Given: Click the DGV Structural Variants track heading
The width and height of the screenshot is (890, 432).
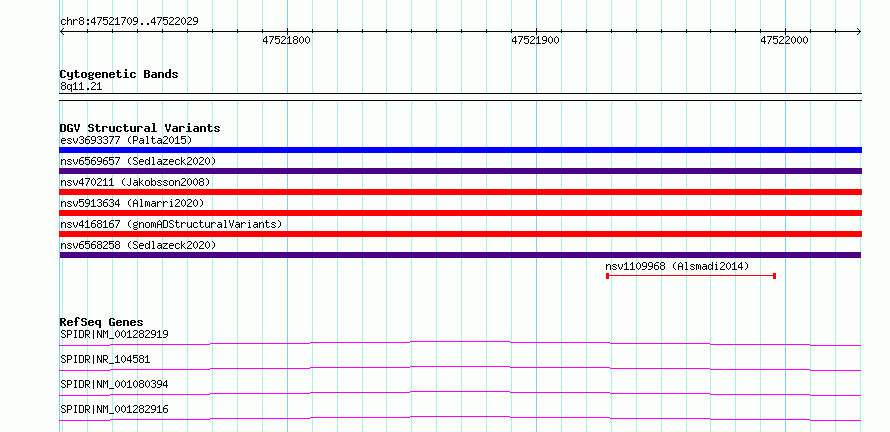Looking at the screenshot, I should [140, 128].
